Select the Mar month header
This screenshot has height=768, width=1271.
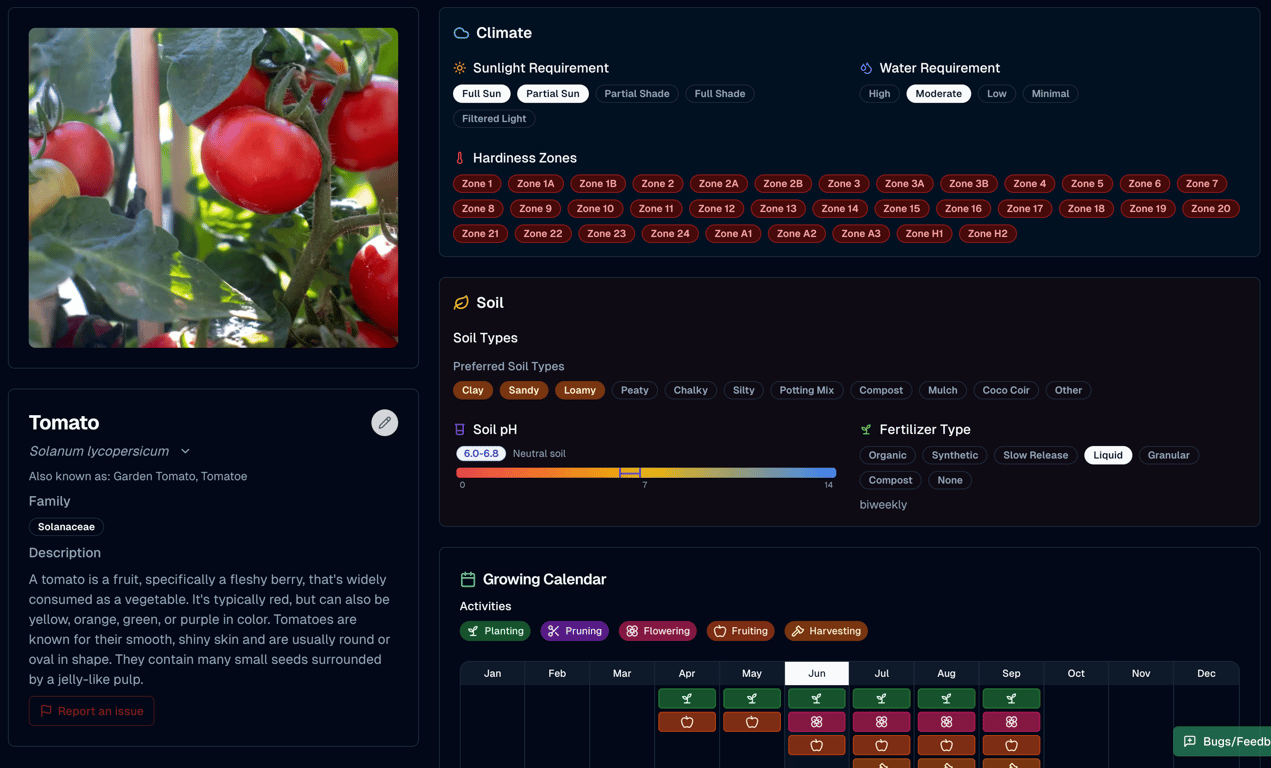(x=622, y=673)
